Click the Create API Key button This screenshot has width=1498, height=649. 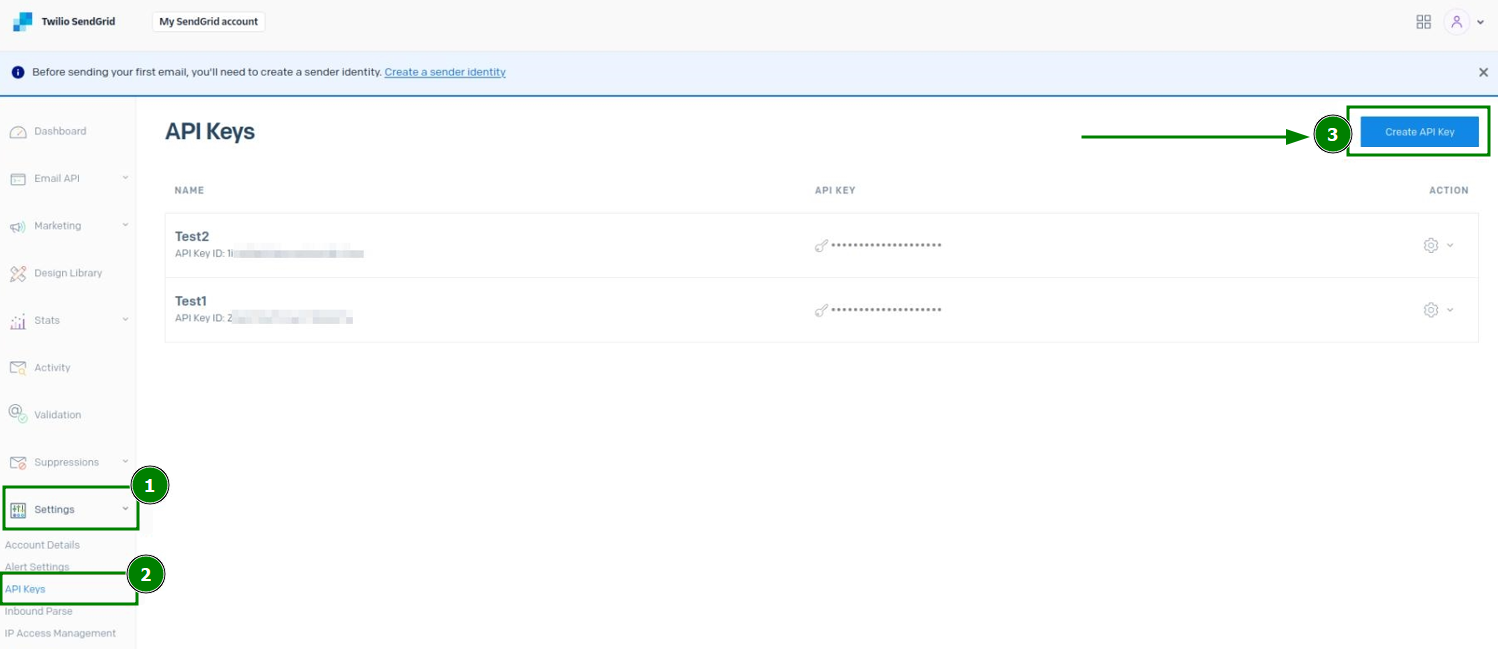1419,131
